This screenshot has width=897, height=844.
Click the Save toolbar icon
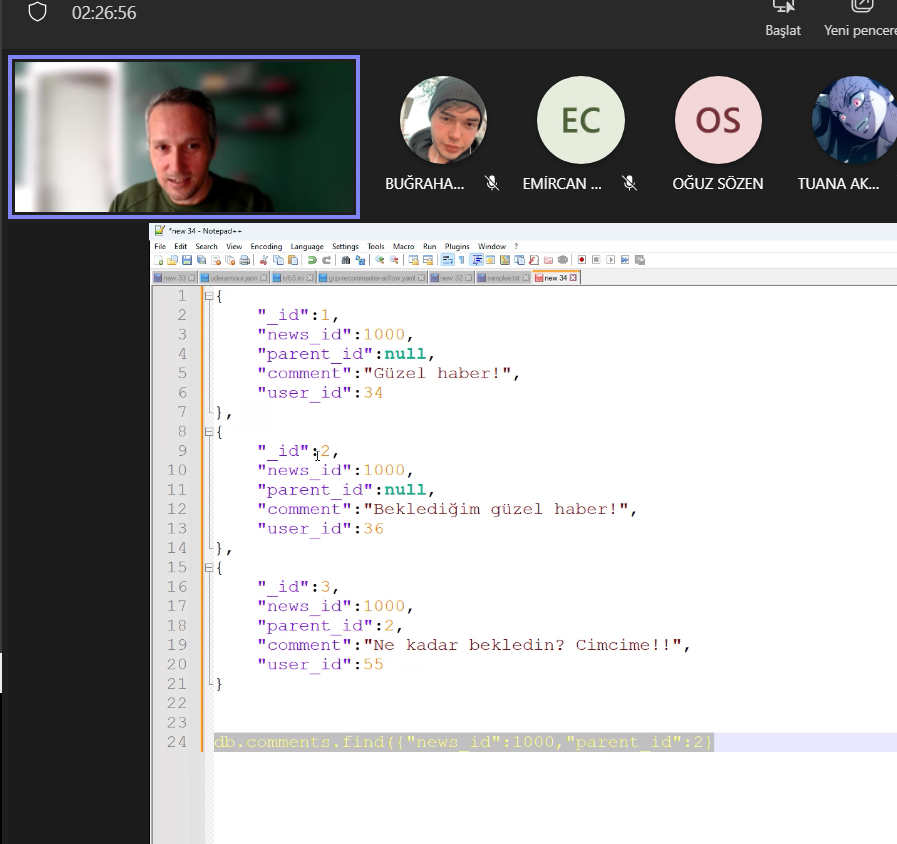(186, 260)
